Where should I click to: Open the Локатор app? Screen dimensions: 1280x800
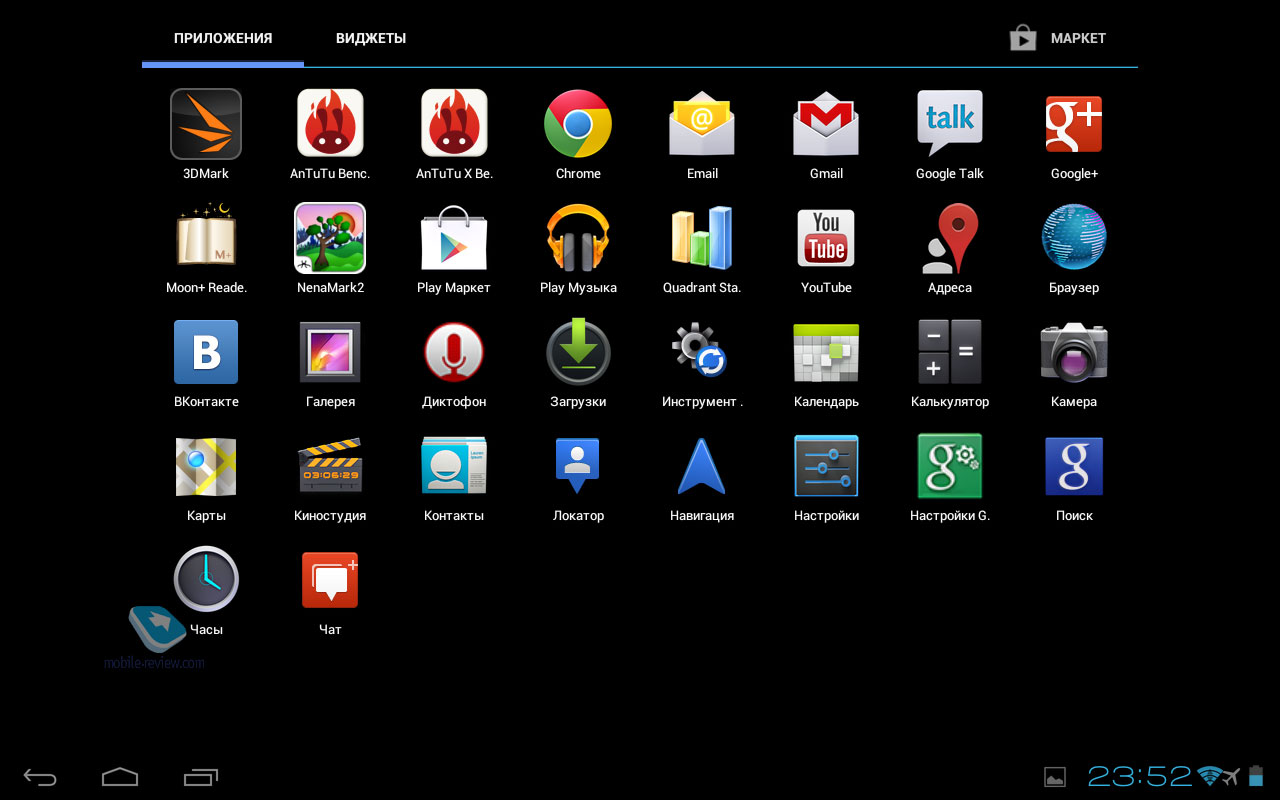578,466
